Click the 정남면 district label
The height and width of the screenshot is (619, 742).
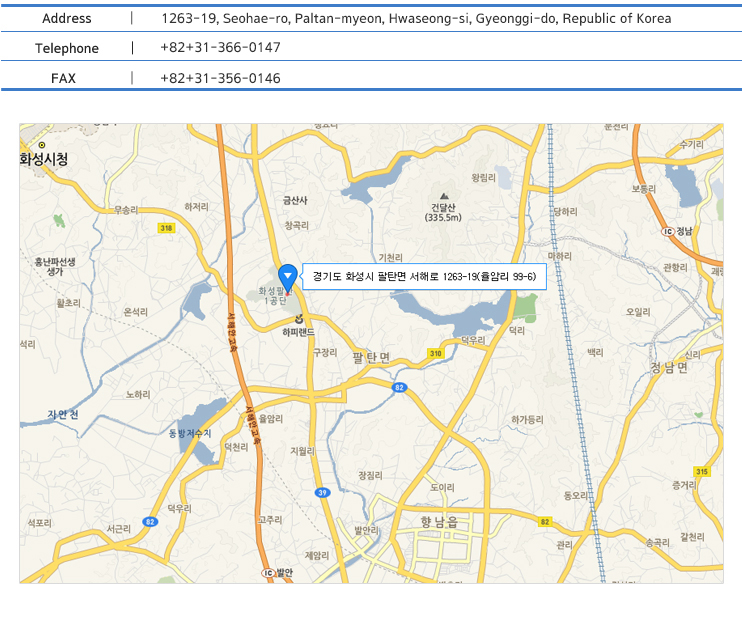(669, 367)
